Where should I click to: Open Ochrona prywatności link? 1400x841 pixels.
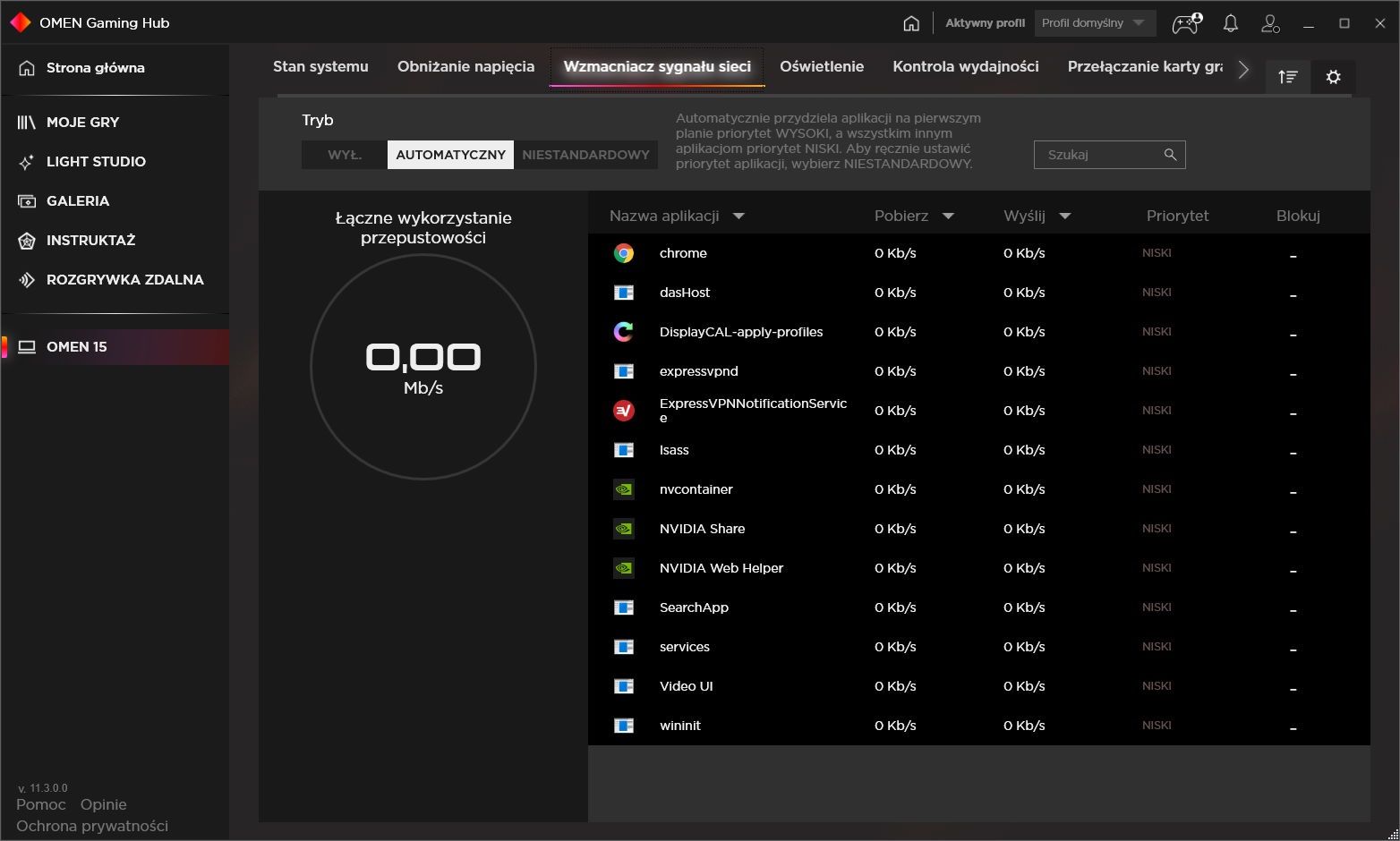(92, 827)
